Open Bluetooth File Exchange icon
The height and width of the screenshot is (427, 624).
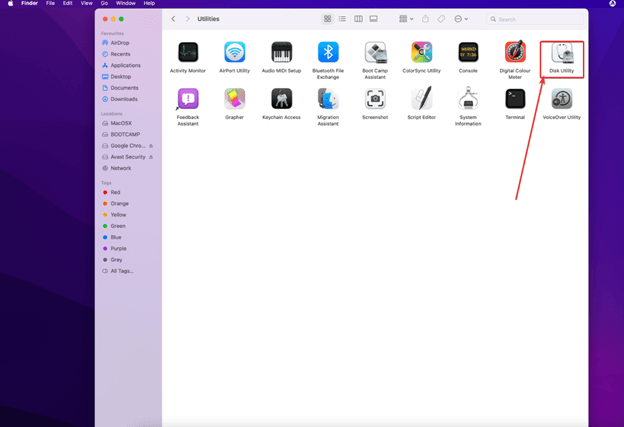coord(328,52)
